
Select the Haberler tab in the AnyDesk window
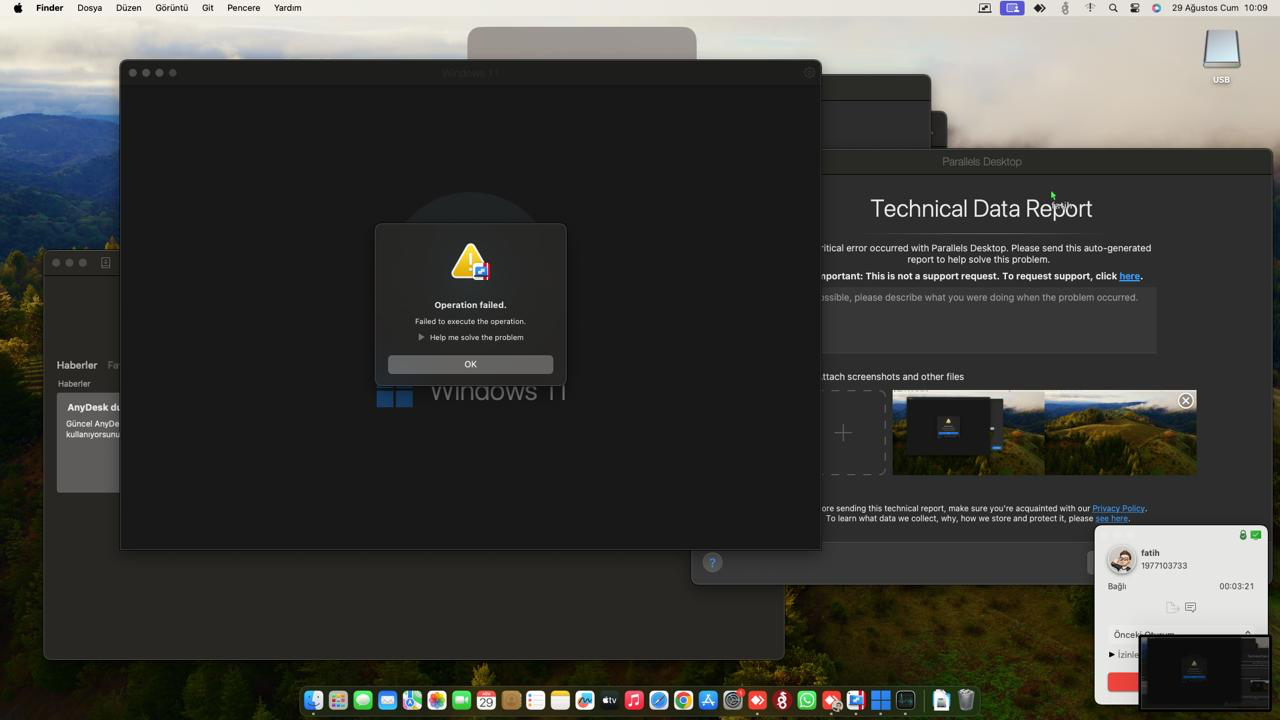click(x=77, y=365)
